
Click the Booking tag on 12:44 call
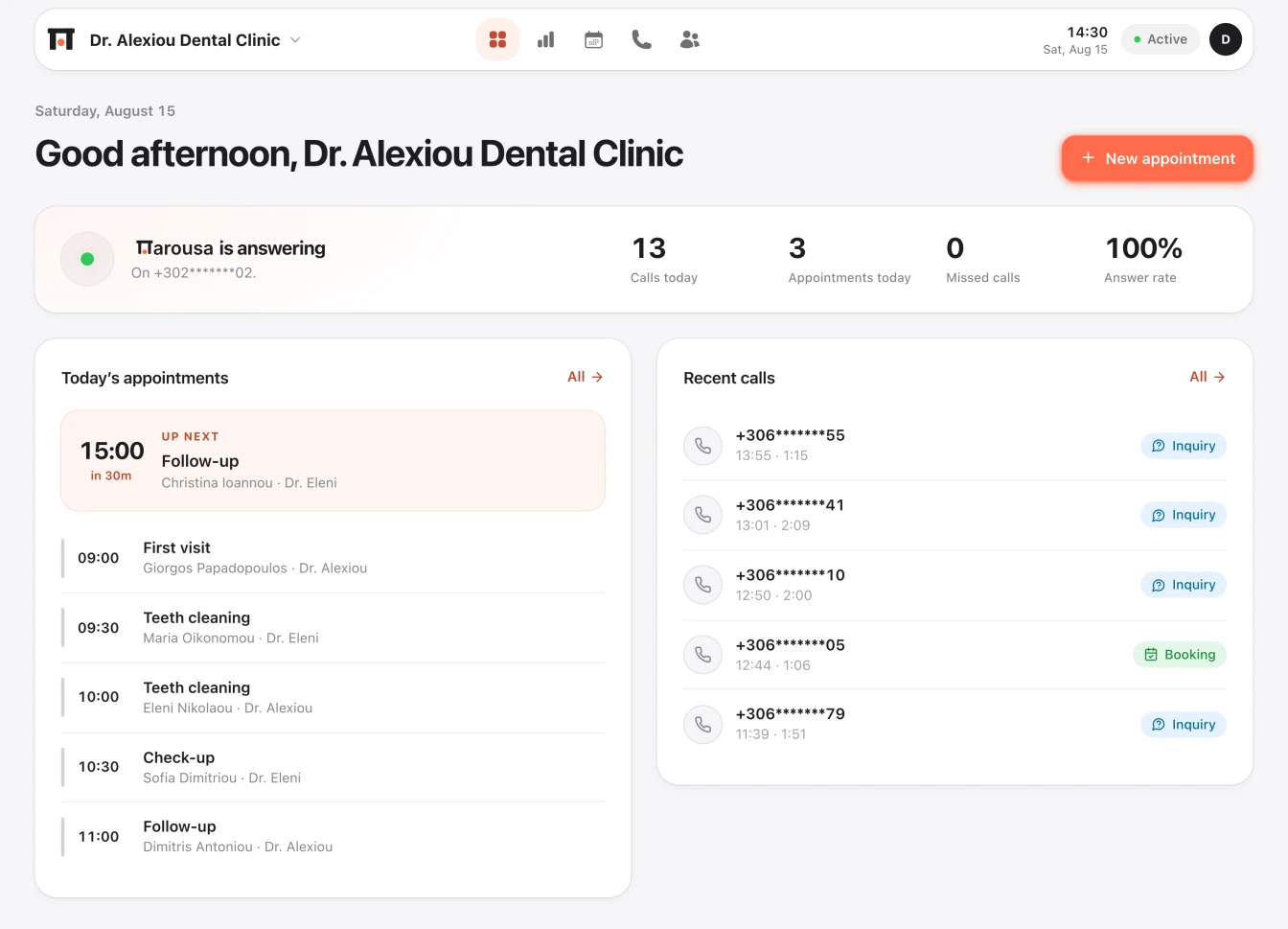tap(1180, 655)
